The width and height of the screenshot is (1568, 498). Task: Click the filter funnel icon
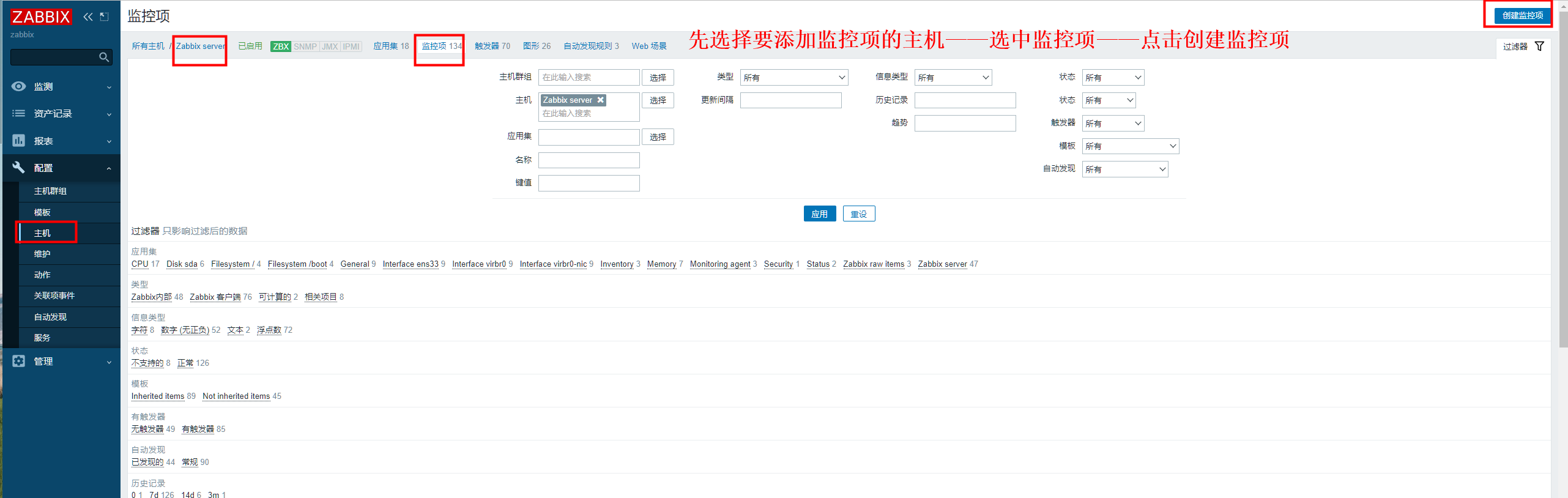click(x=1539, y=46)
